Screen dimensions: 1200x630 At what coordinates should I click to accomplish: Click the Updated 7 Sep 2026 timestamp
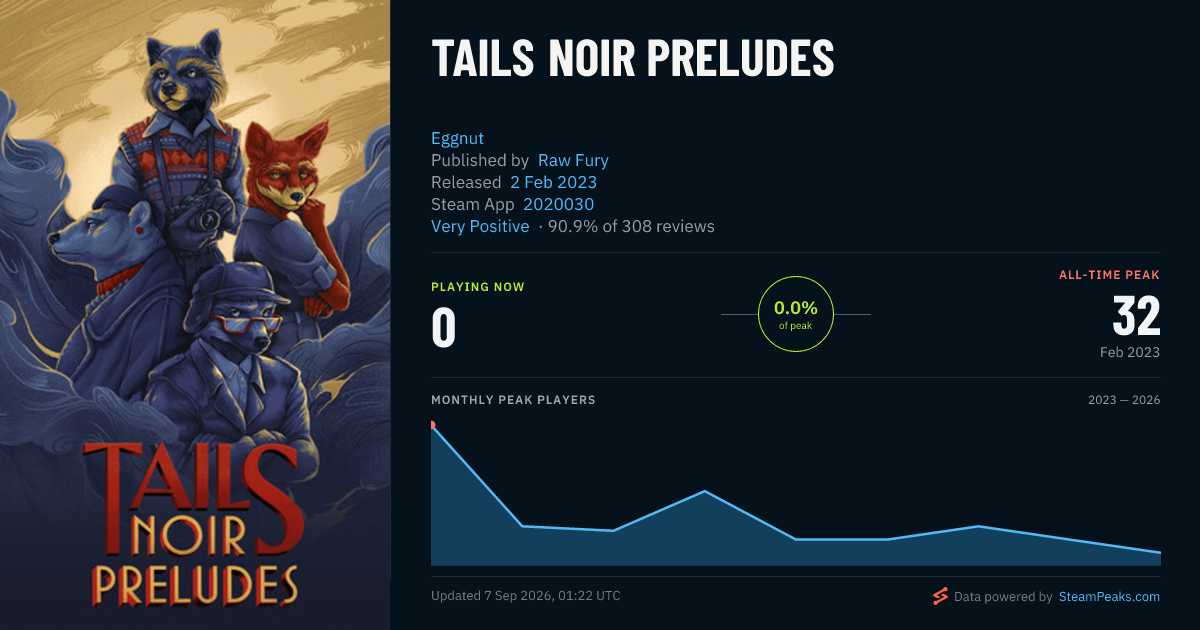[526, 596]
